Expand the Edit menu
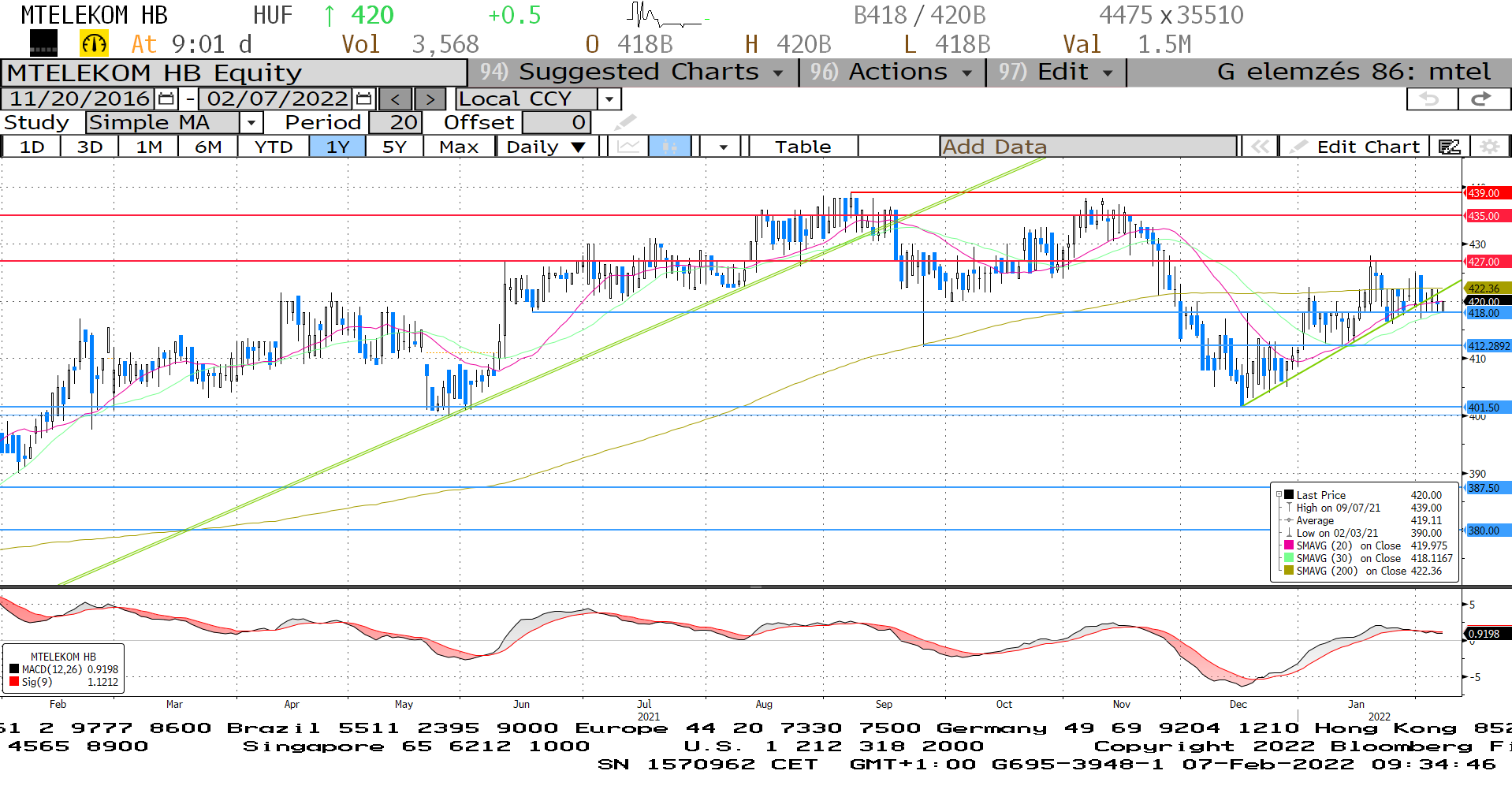 coord(1056,72)
